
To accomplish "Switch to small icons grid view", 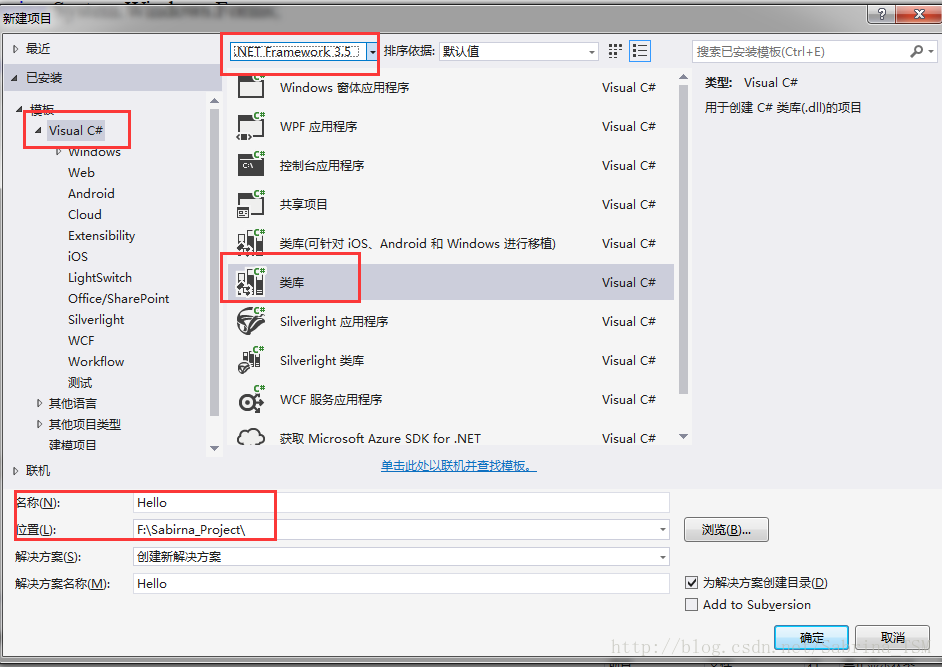I will click(x=614, y=51).
